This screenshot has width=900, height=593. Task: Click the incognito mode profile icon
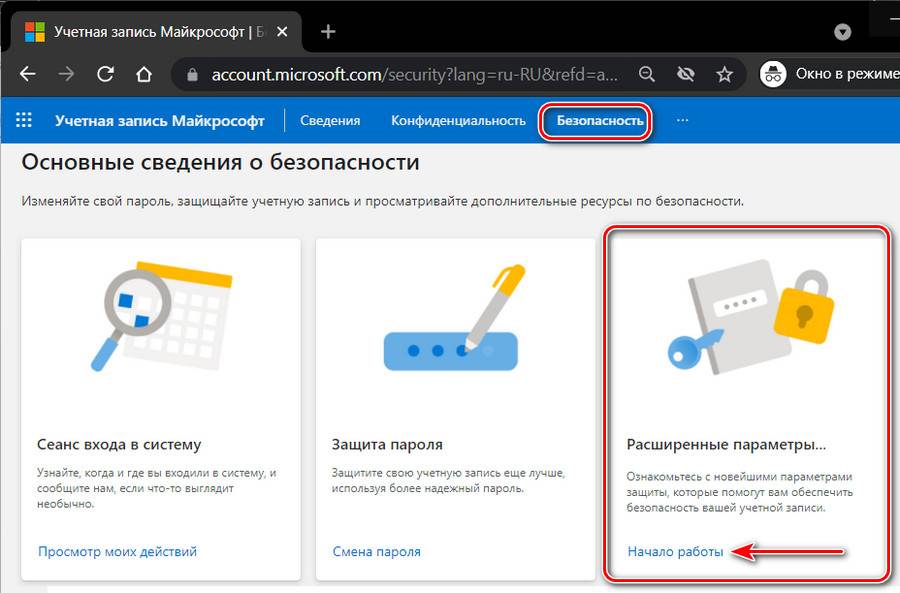pyautogui.click(x=772, y=74)
